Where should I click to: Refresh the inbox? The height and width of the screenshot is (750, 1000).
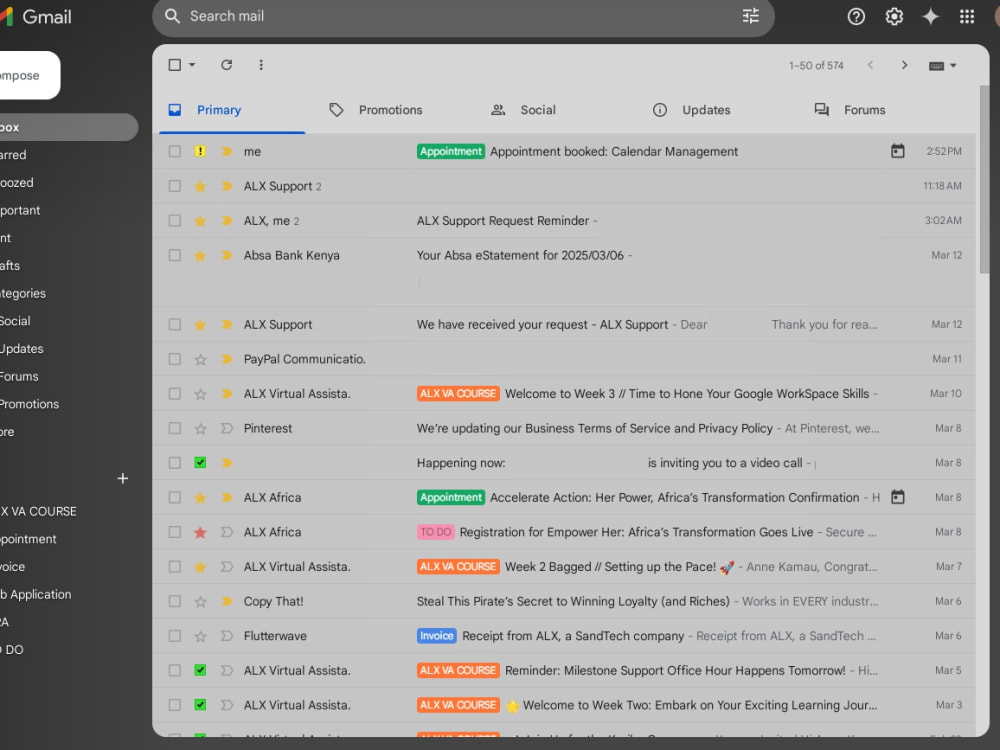click(x=226, y=65)
